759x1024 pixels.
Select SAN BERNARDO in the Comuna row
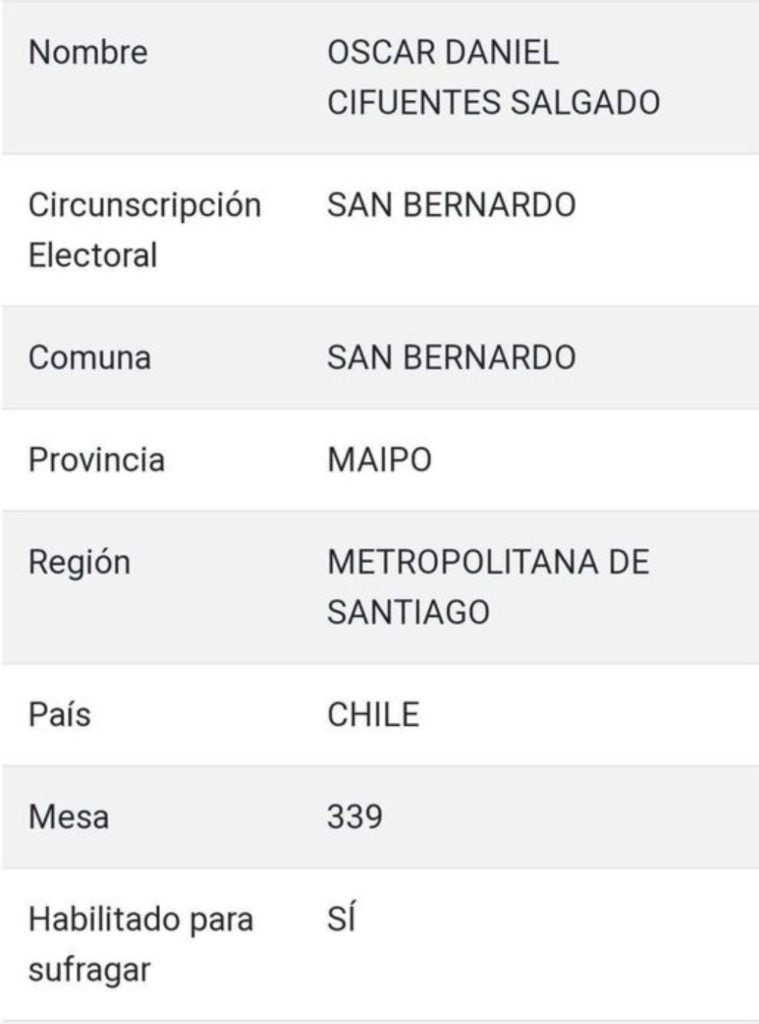pos(451,358)
